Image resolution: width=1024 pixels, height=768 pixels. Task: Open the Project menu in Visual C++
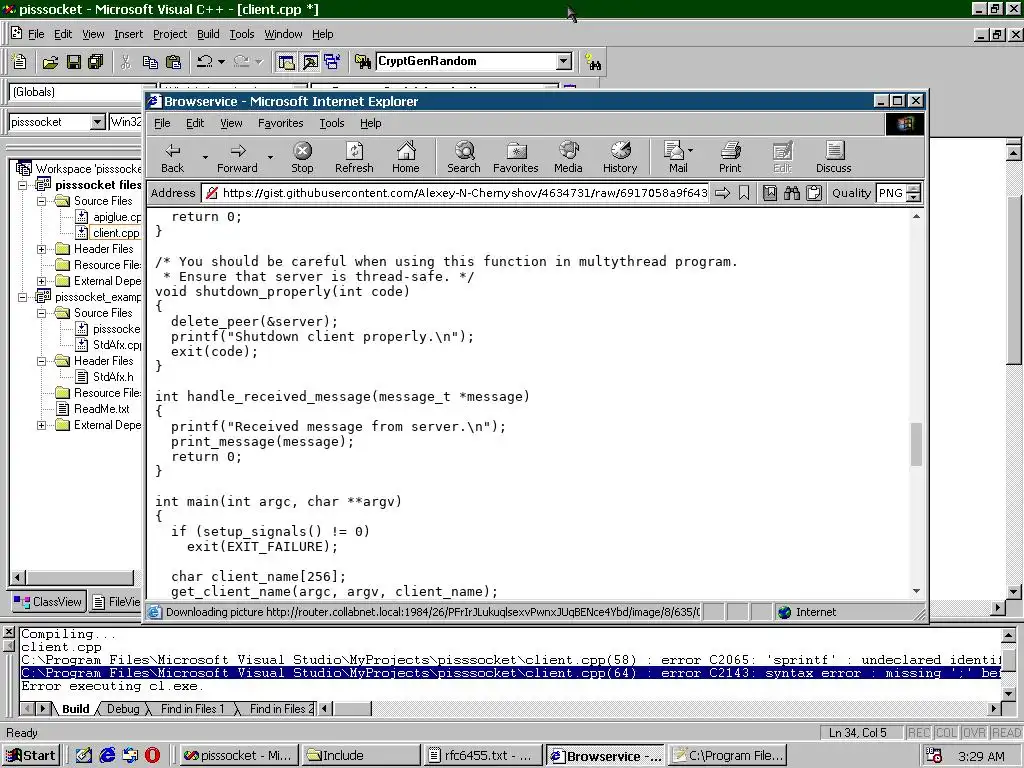tap(170, 34)
